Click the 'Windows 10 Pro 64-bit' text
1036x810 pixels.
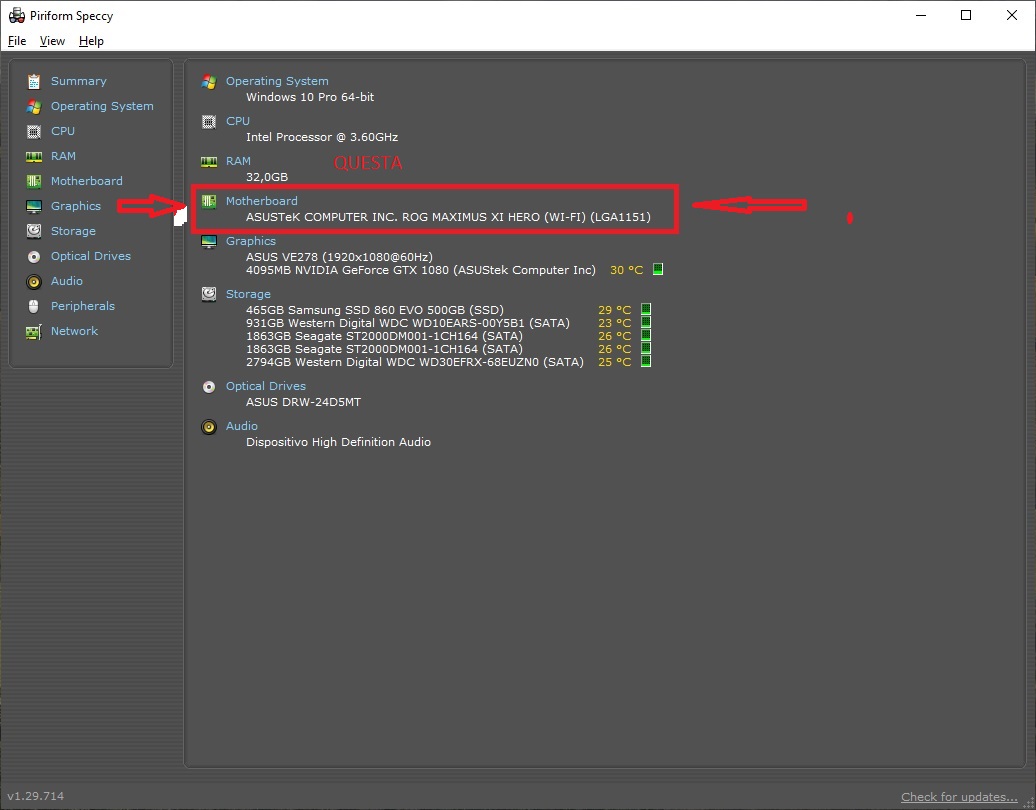point(311,97)
